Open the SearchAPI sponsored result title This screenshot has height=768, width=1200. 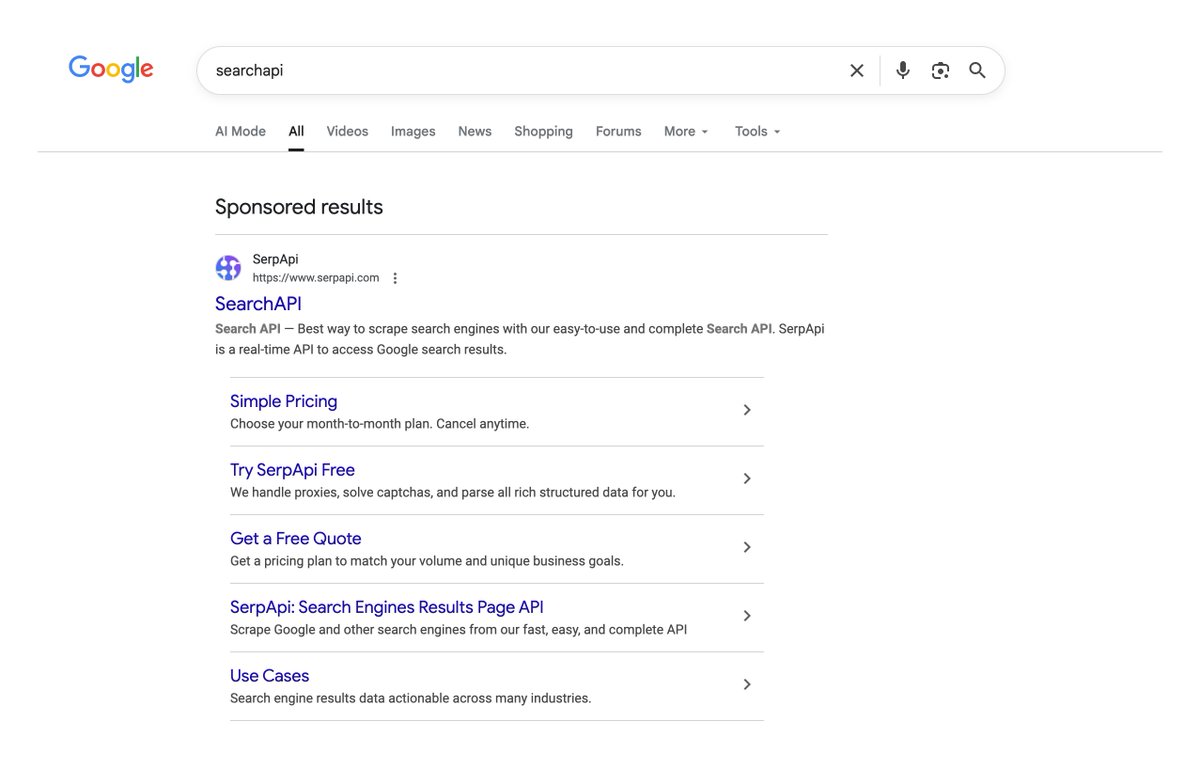[258, 303]
